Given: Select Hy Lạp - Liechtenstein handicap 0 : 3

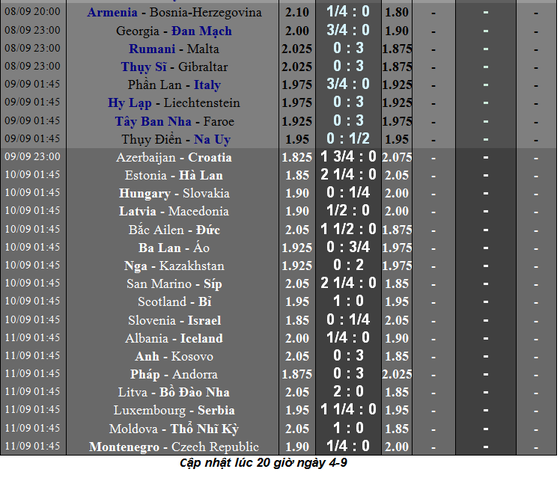Looking at the screenshot, I should pyautogui.click(x=348, y=102).
